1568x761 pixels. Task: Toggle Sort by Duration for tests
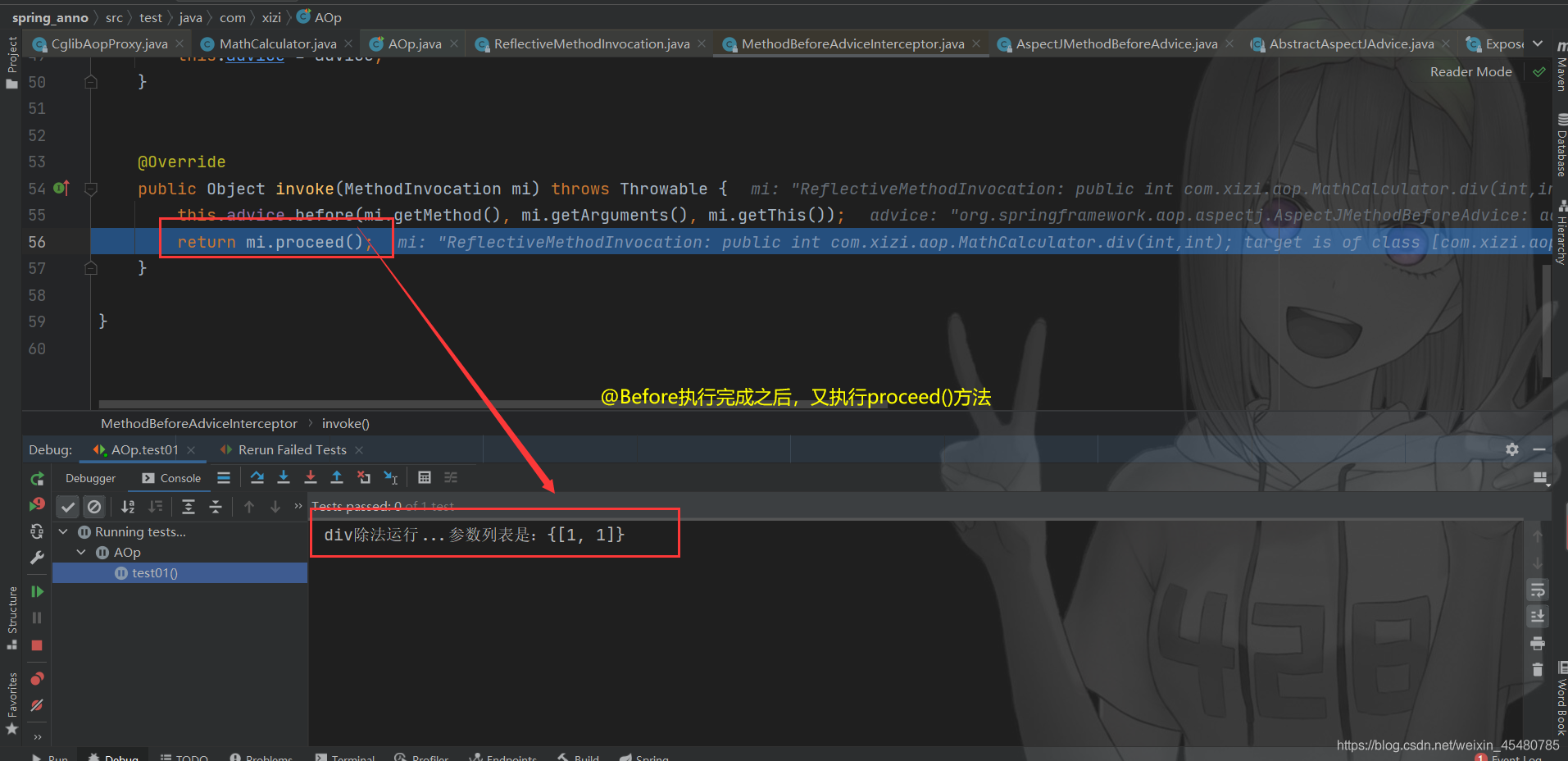155,507
